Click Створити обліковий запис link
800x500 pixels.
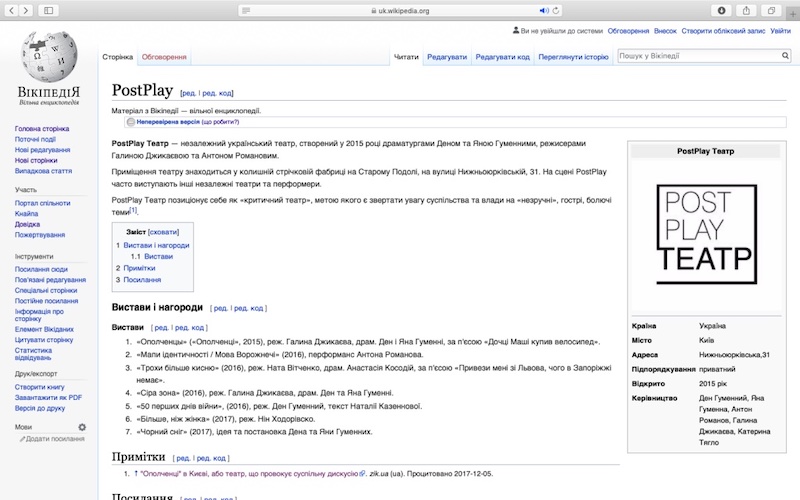point(723,31)
